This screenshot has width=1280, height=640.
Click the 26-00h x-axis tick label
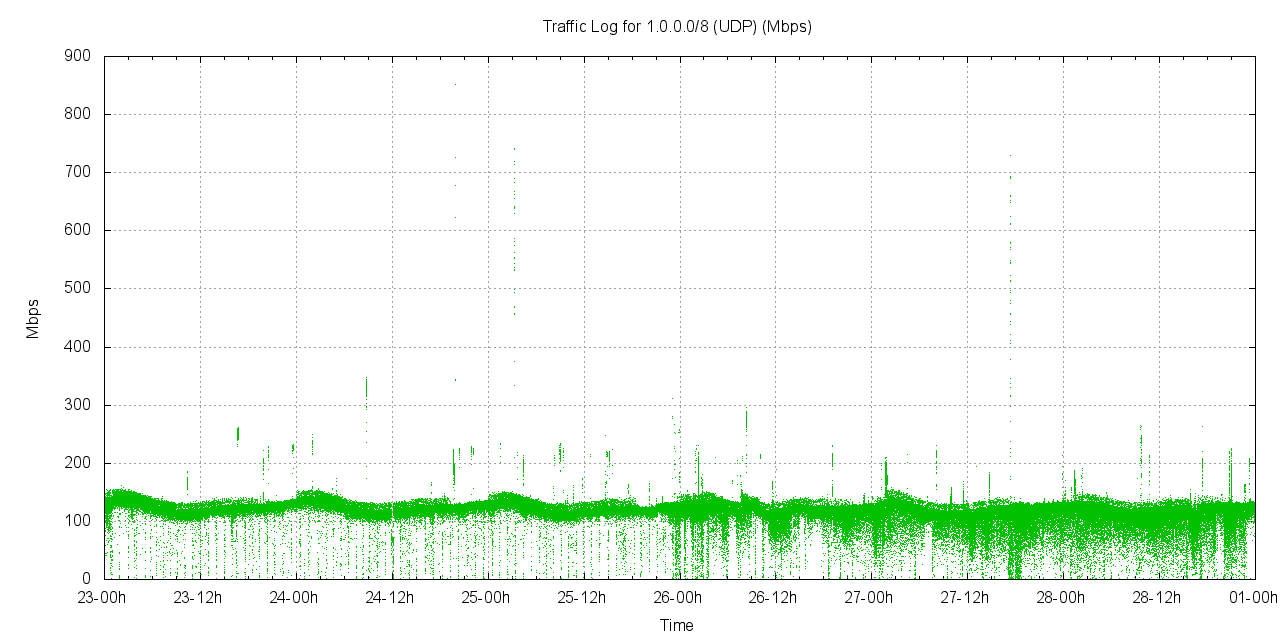tap(677, 598)
